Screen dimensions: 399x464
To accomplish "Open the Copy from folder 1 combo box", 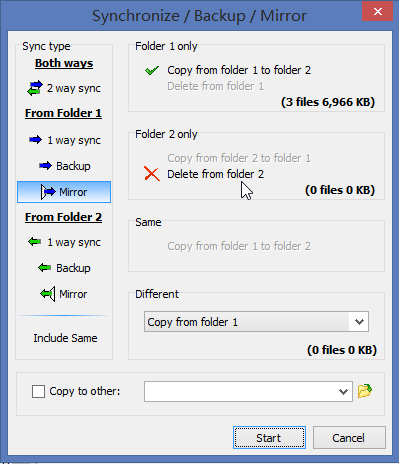I will (x=256, y=322).
